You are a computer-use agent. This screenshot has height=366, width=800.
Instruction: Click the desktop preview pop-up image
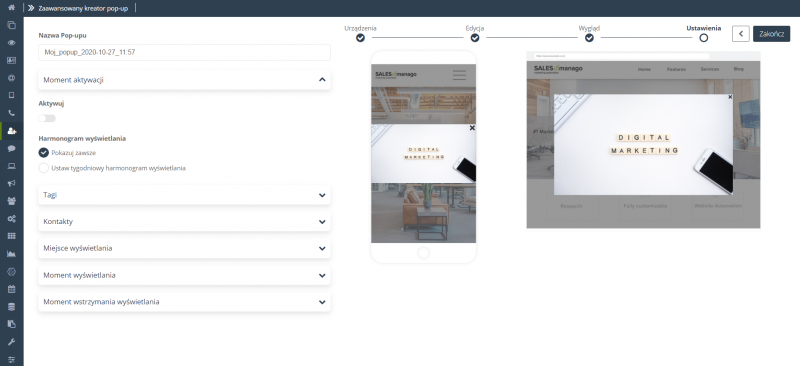643,144
